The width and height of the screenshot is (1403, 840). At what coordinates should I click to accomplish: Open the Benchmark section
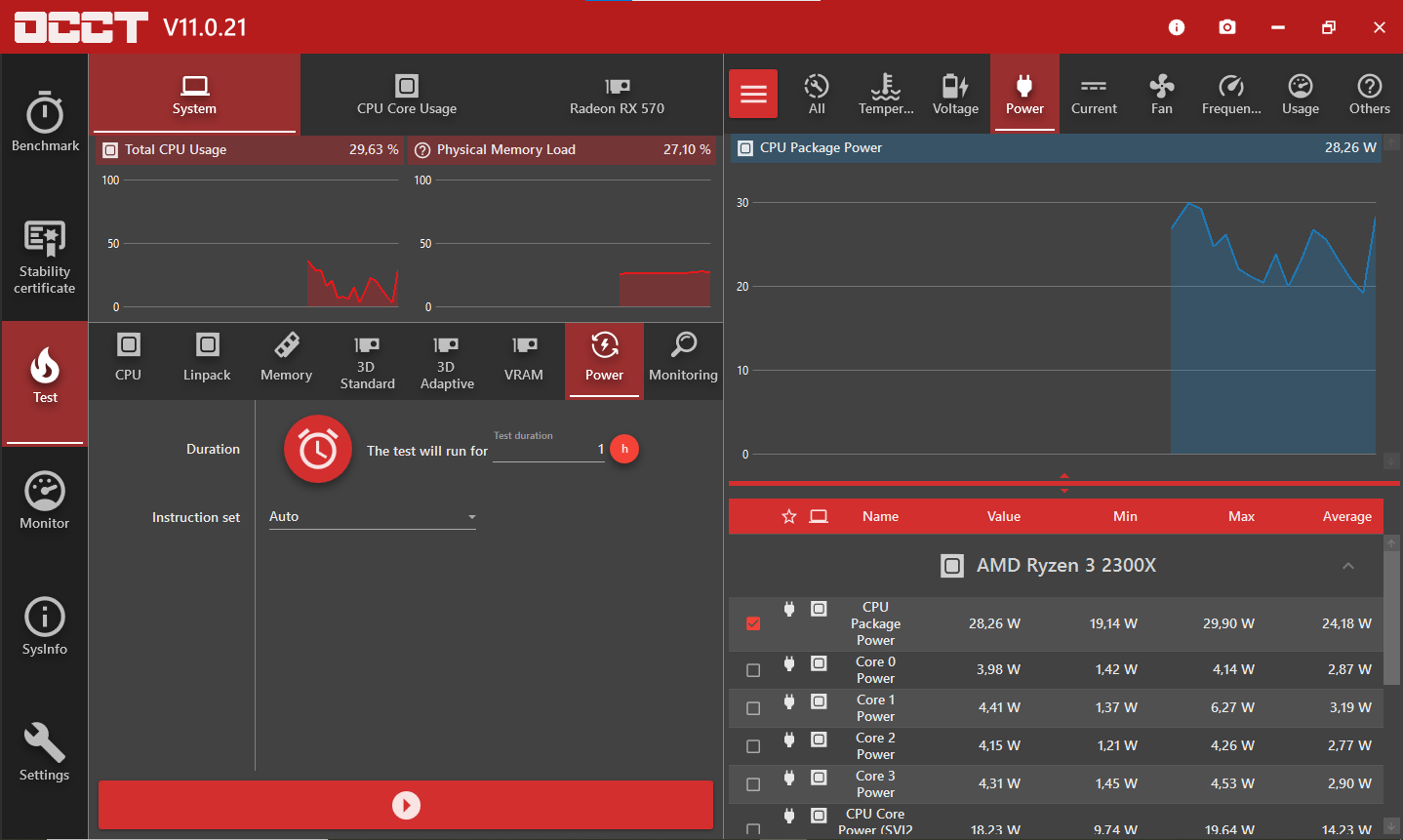coord(45,122)
